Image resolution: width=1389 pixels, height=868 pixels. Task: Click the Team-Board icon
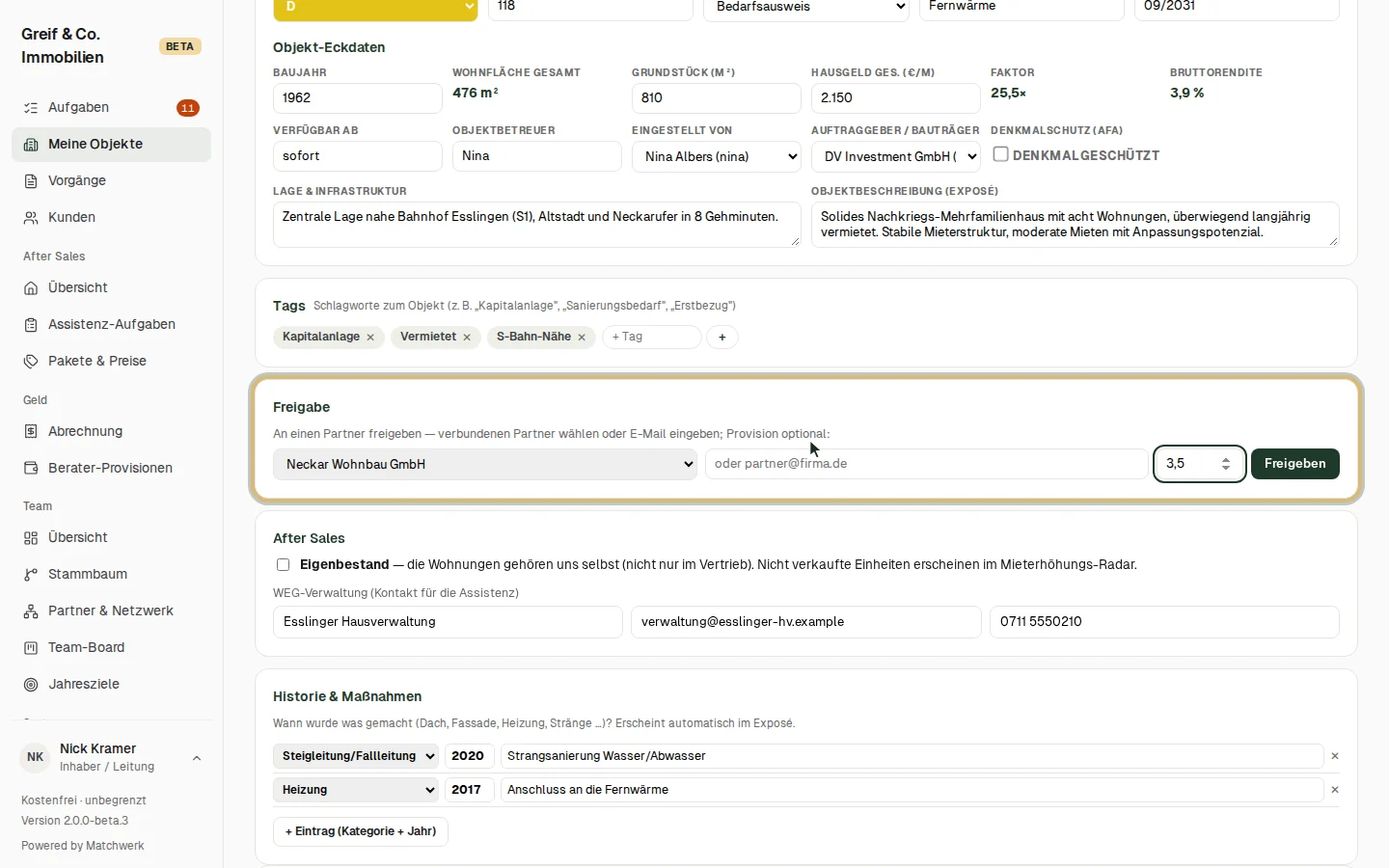31,648
